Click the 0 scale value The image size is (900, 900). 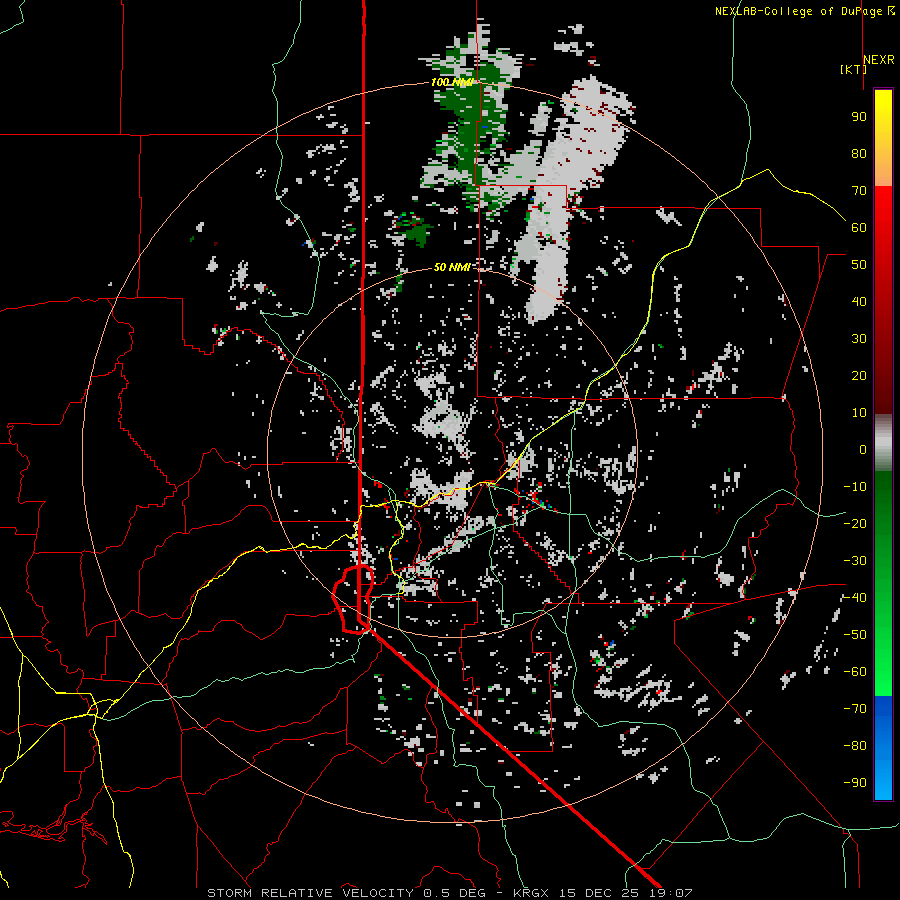[863, 450]
